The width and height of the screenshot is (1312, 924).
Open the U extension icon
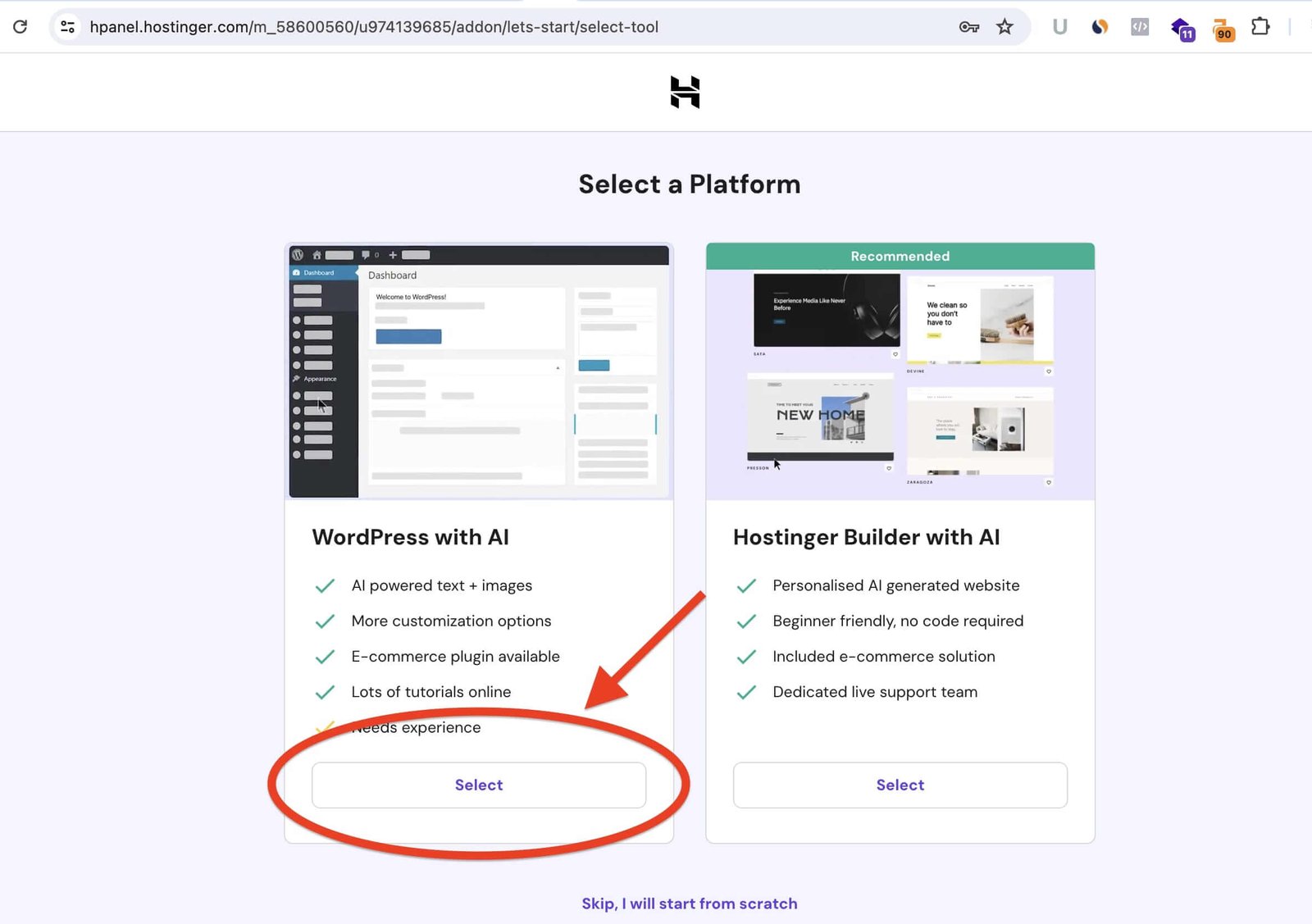click(1059, 27)
